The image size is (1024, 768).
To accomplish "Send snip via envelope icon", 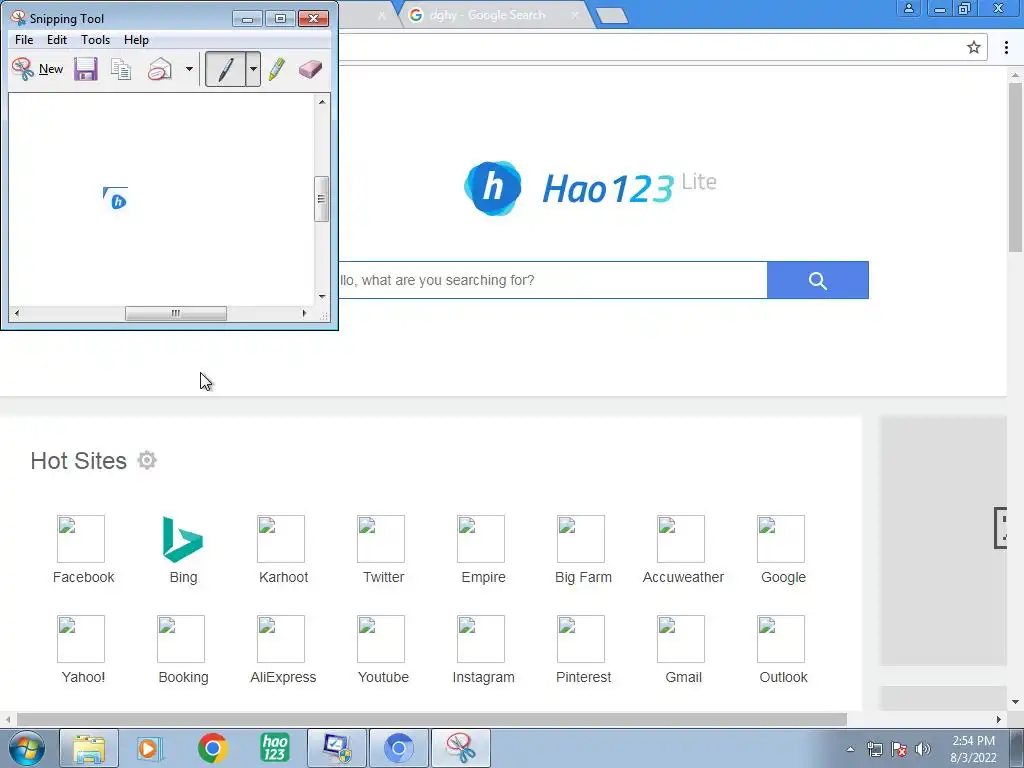I will pyautogui.click(x=159, y=69).
